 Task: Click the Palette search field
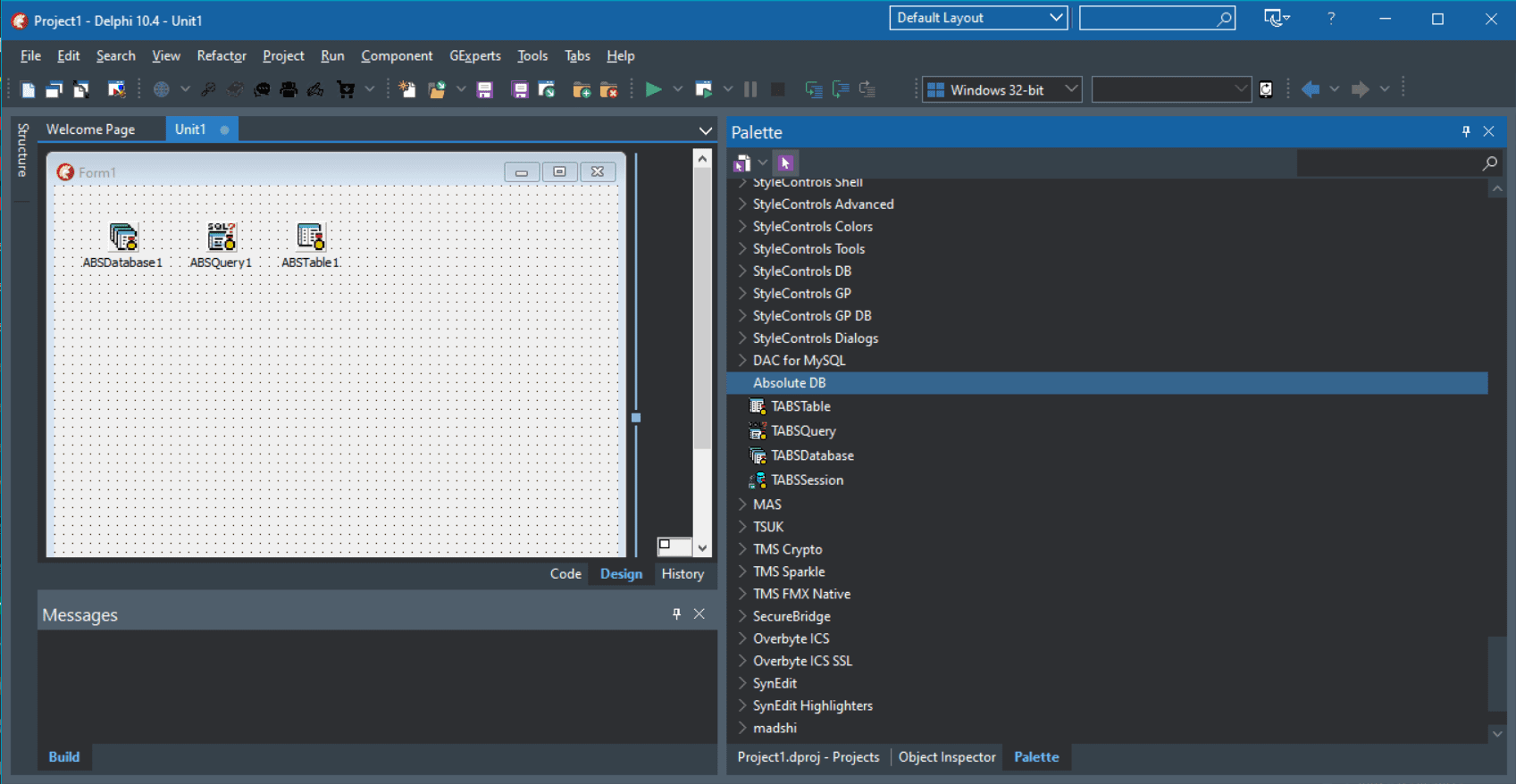(x=1398, y=163)
